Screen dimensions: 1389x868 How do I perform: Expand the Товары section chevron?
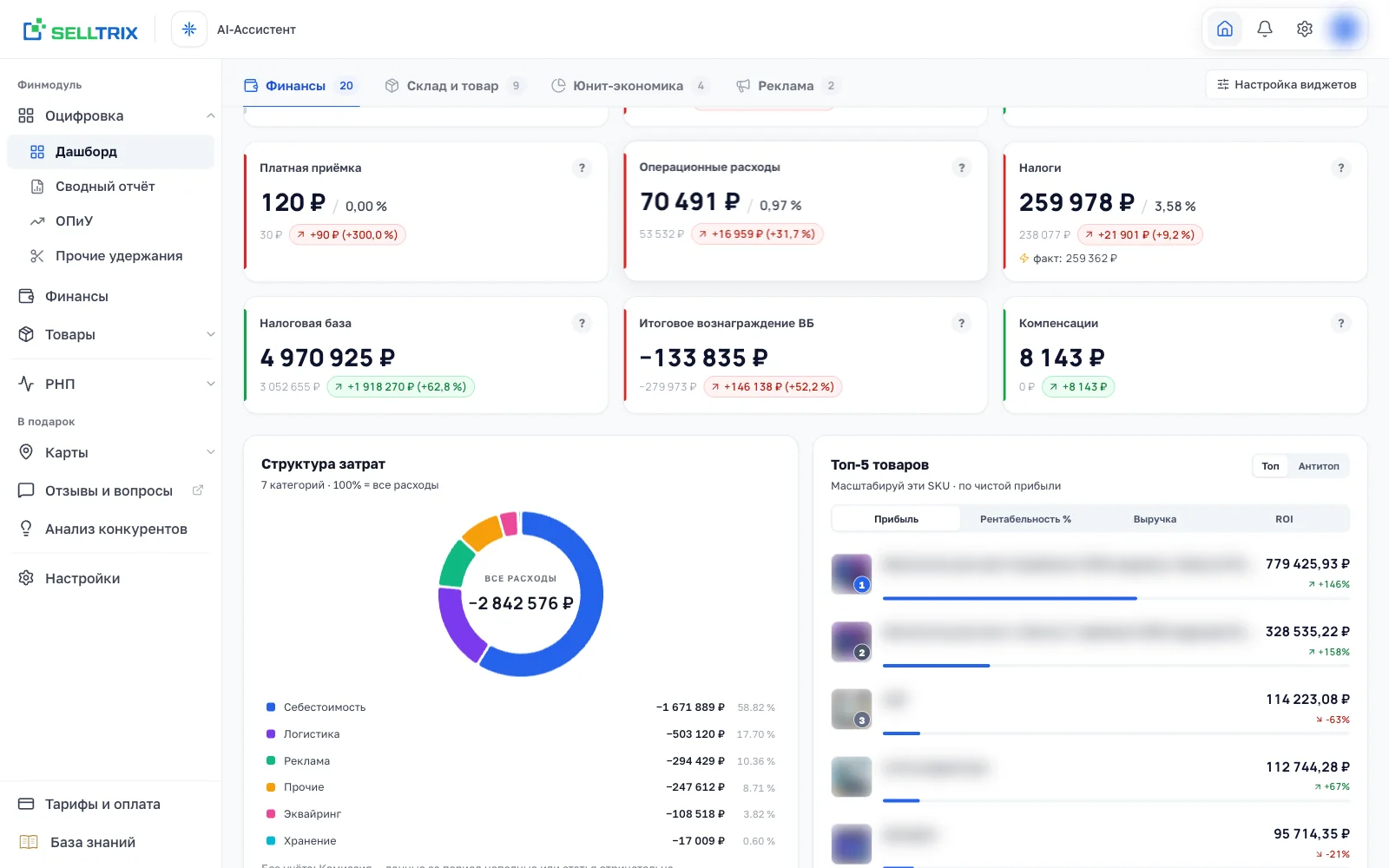pyautogui.click(x=210, y=334)
